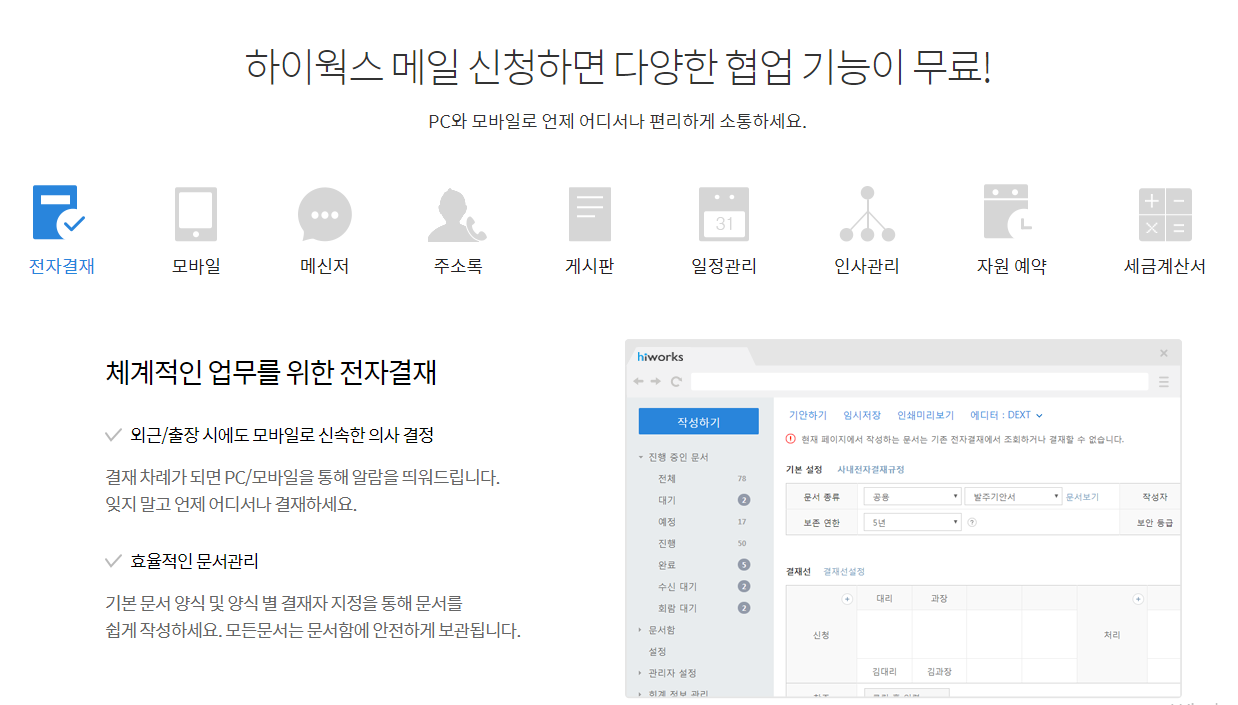The width and height of the screenshot is (1238, 705).
Task: Click the 대리 column header cell
Action: click(x=883, y=599)
